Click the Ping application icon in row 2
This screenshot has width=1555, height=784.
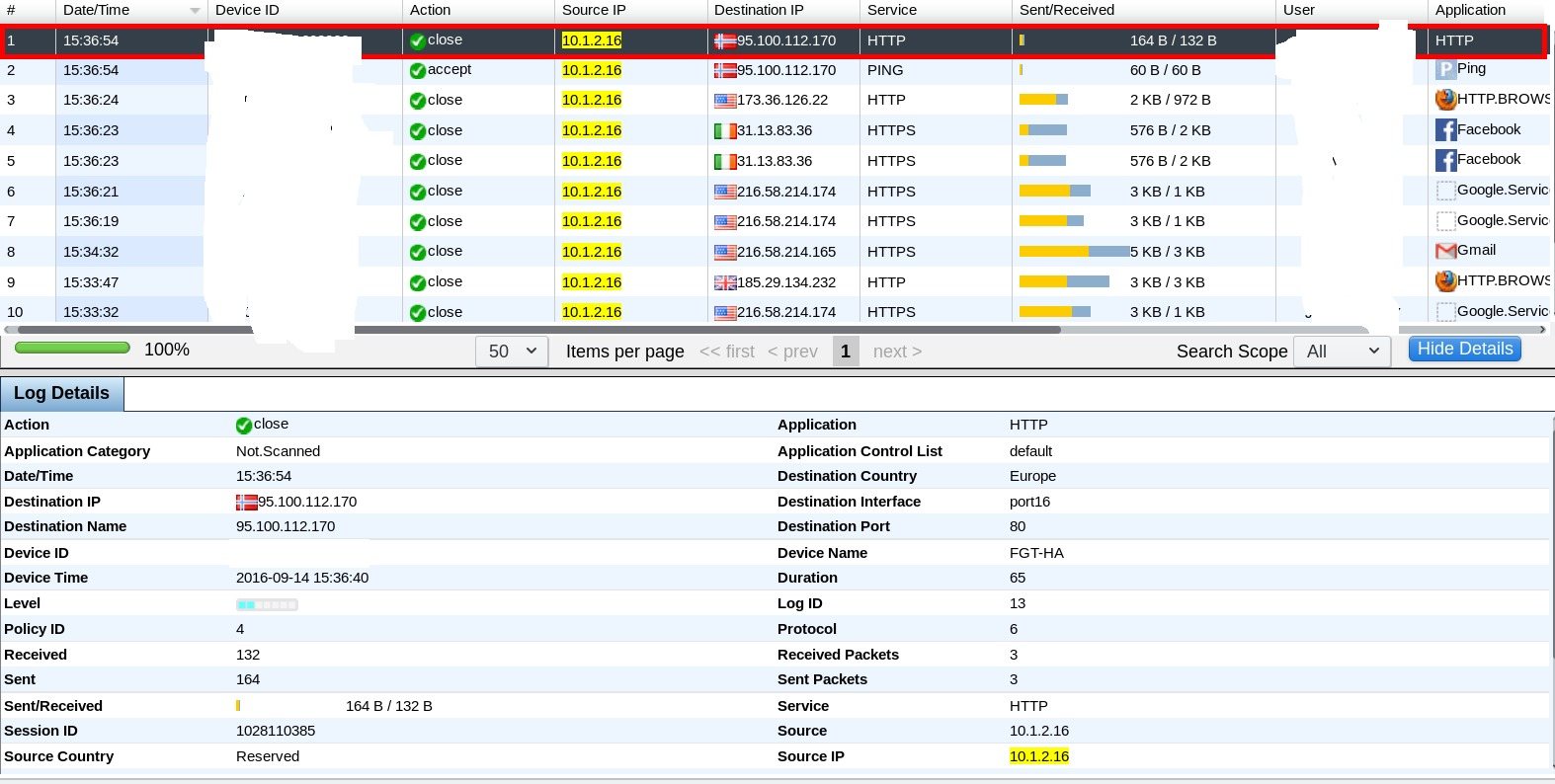(1445, 69)
